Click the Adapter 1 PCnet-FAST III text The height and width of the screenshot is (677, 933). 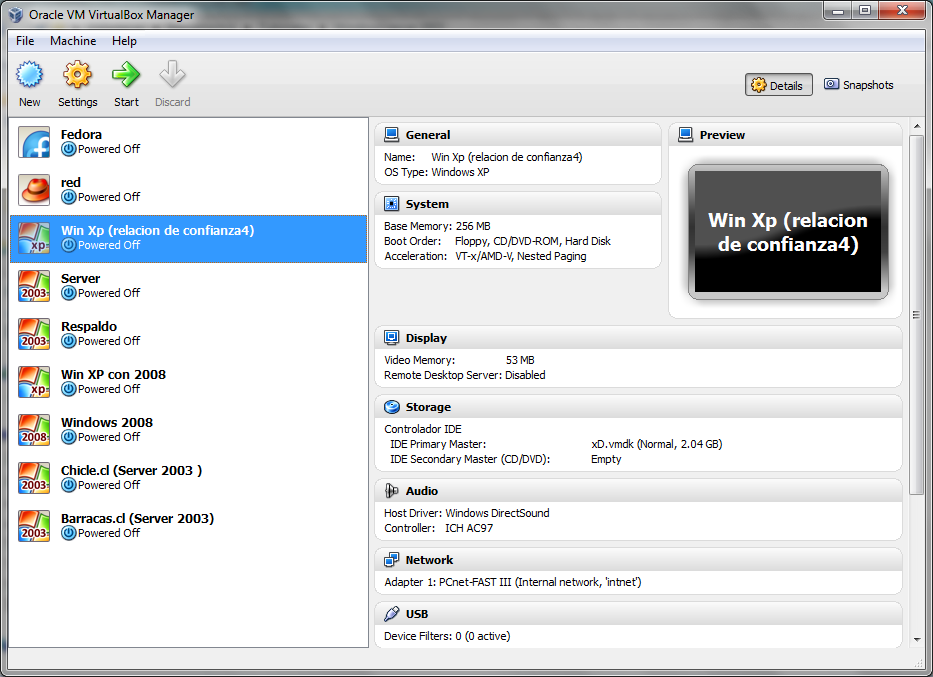pos(513,582)
